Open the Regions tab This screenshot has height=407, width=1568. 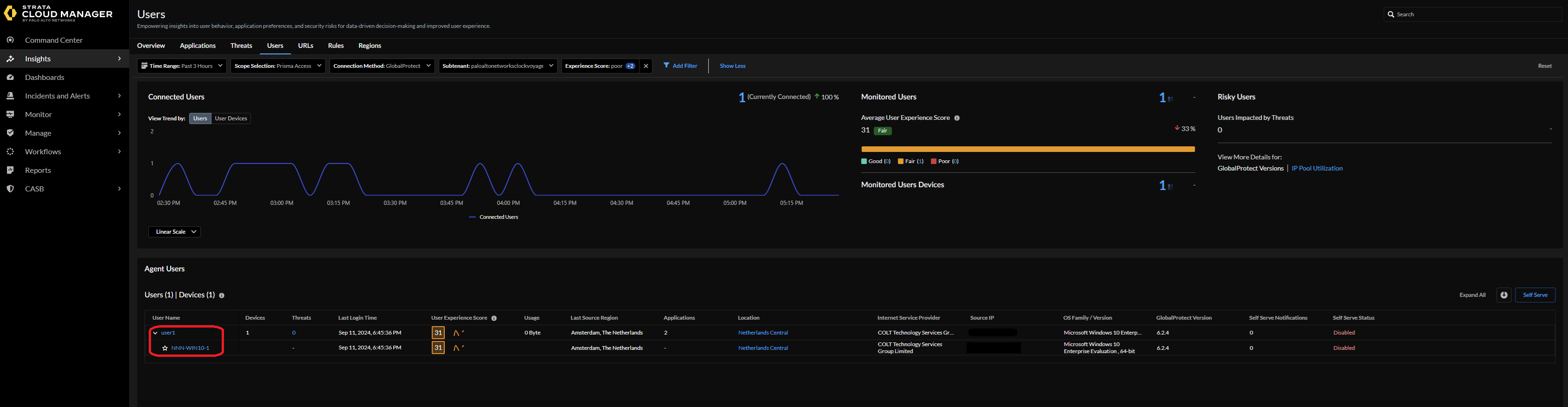[369, 46]
